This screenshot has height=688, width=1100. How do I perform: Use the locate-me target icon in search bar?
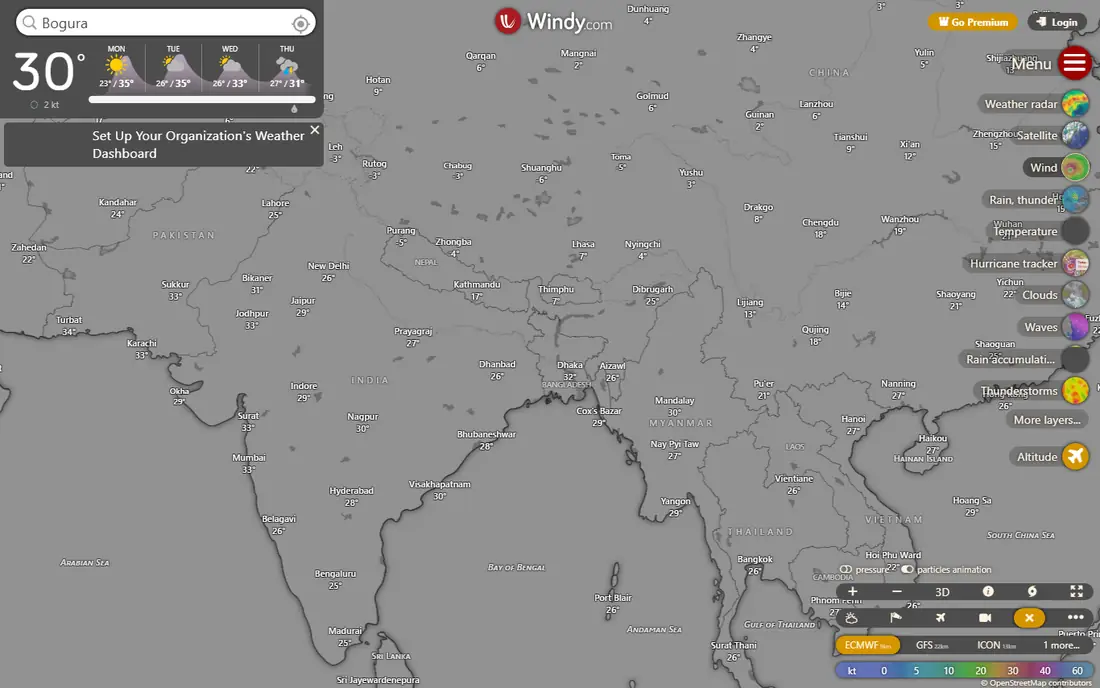300,24
